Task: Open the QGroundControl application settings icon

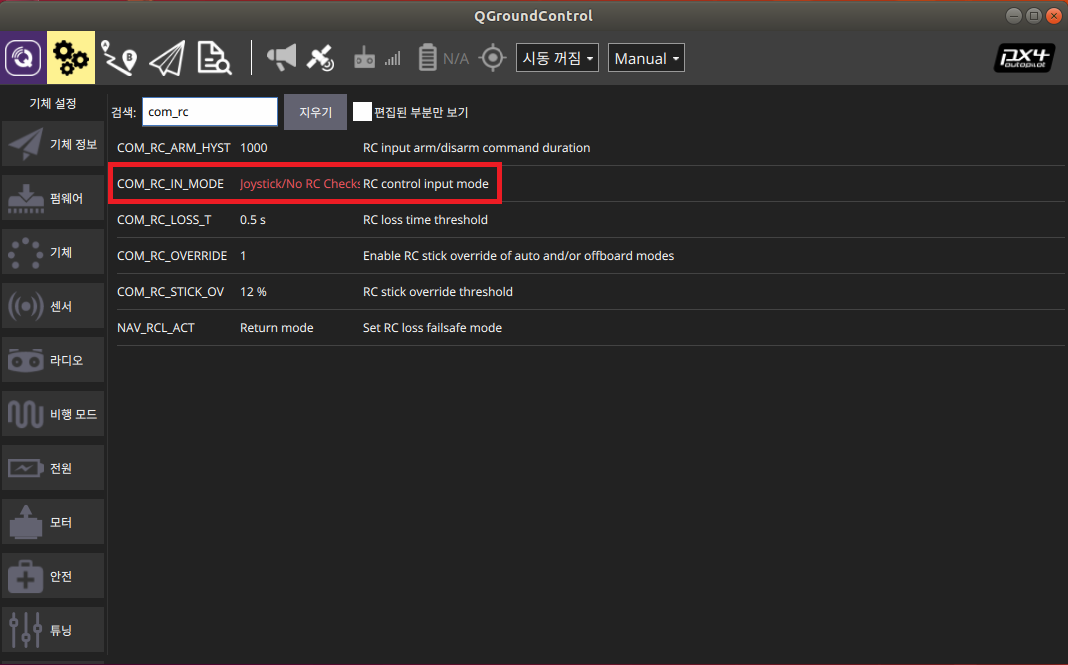Action: 23,58
